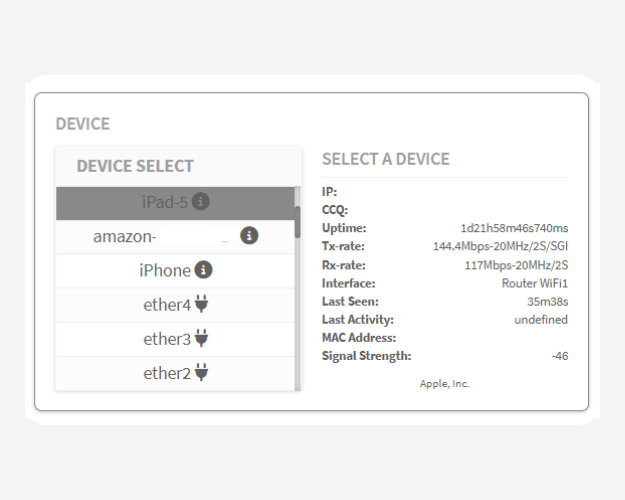Image resolution: width=625 pixels, height=500 pixels.
Task: Click the plug icon beside ether2
Action: (201, 373)
